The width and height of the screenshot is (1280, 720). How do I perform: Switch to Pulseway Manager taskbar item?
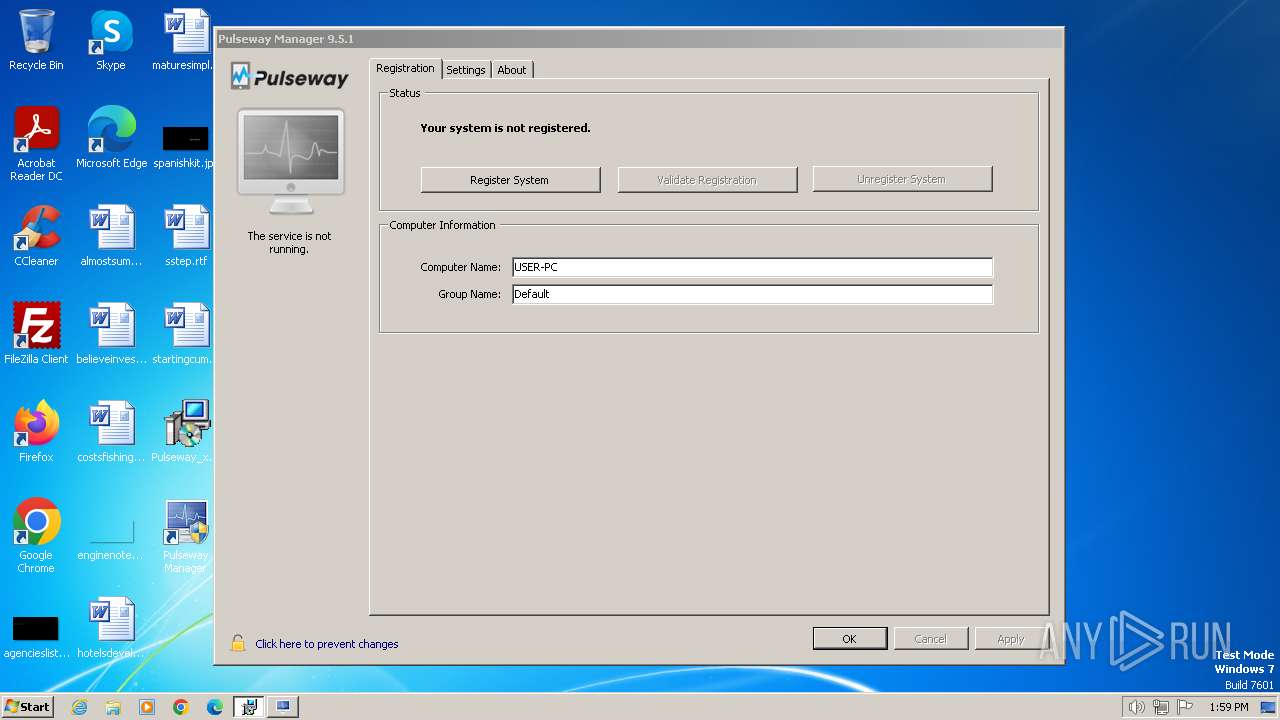(283, 707)
